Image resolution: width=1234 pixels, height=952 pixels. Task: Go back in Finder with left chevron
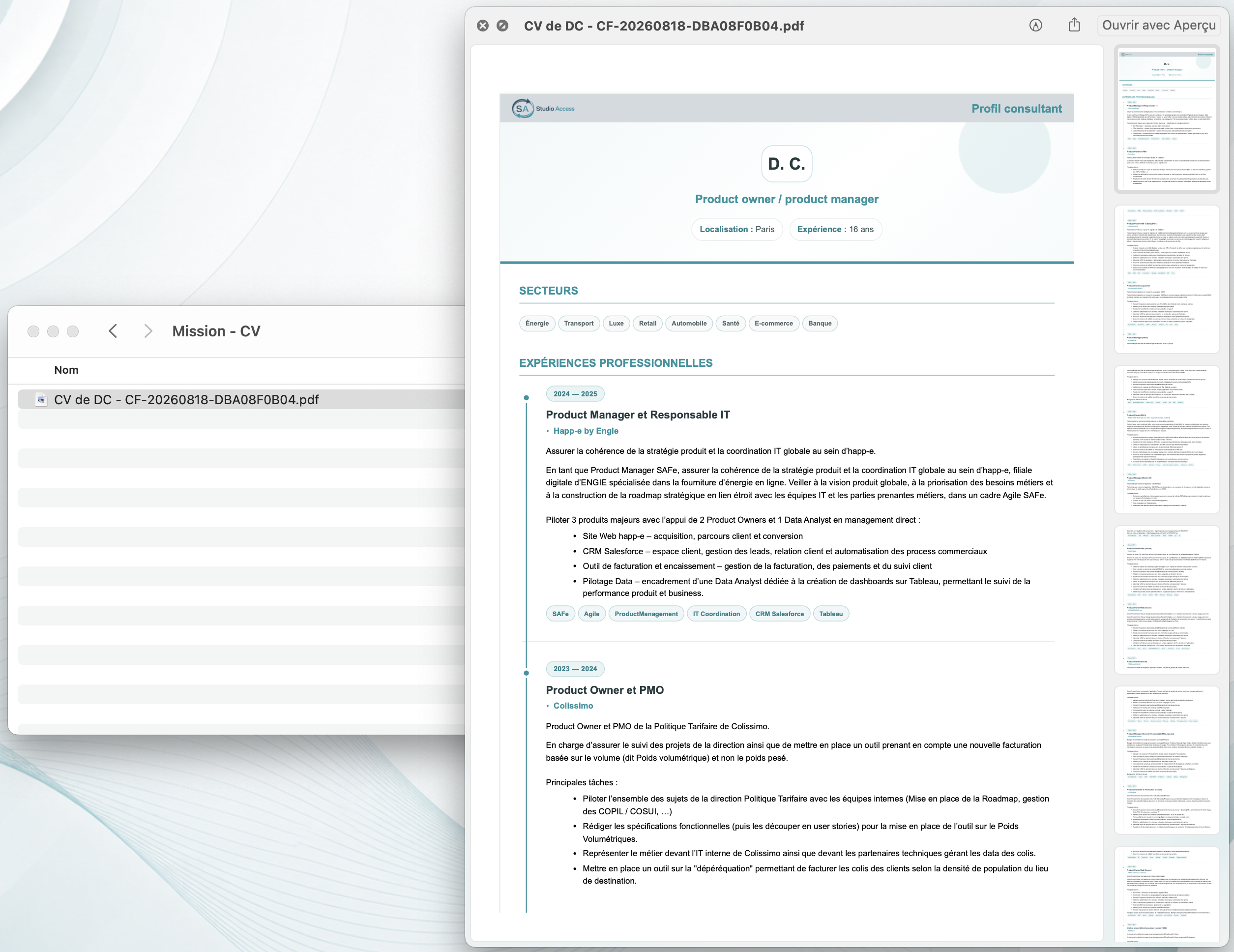(x=113, y=331)
